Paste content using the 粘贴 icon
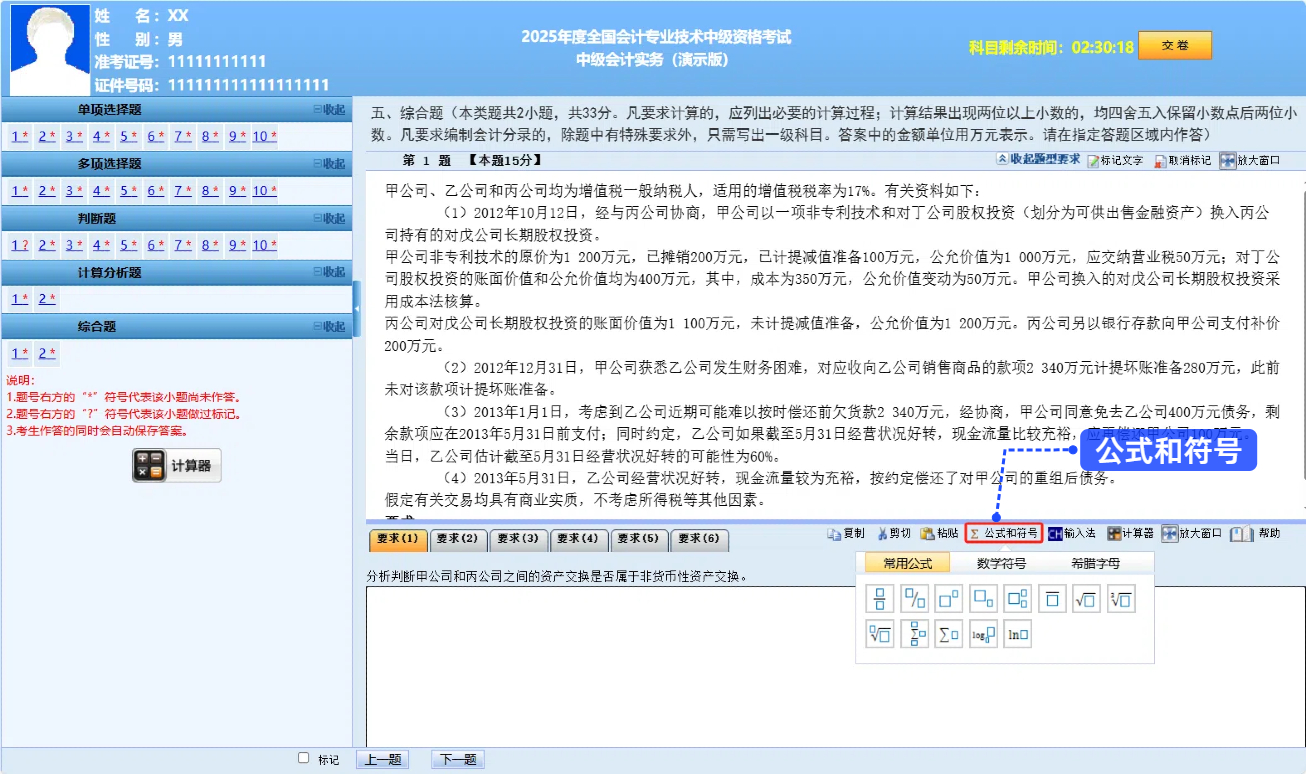 942,533
